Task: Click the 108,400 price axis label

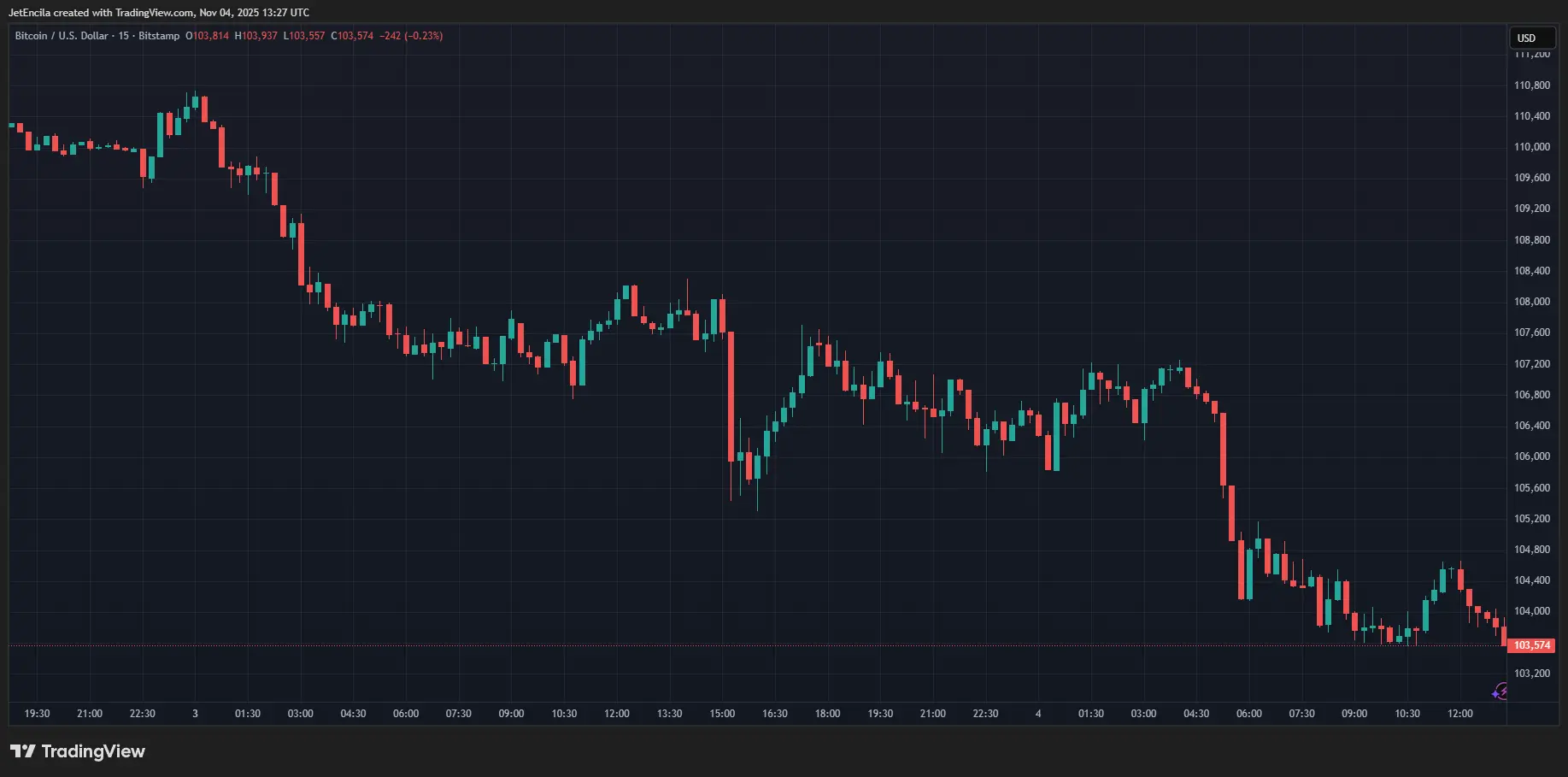Action: (x=1532, y=271)
